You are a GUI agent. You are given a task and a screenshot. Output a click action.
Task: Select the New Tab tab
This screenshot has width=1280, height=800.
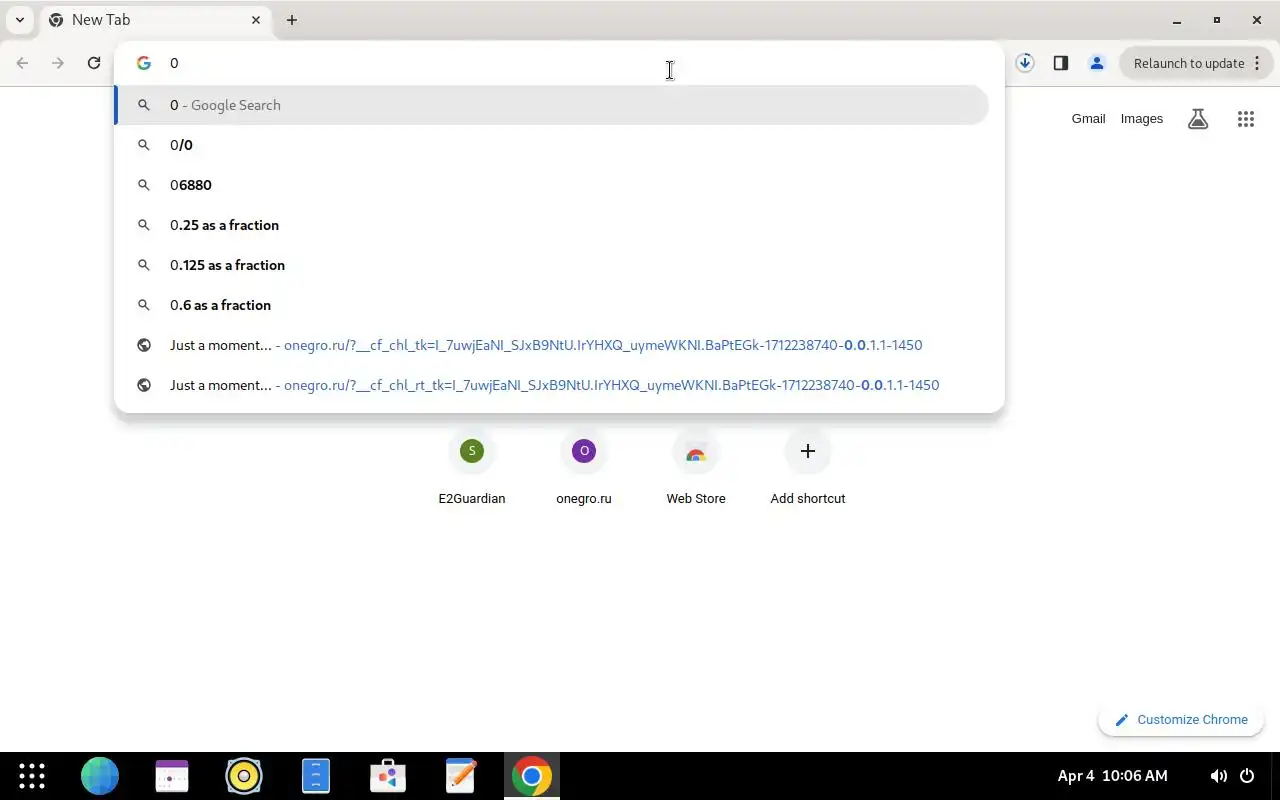coord(155,20)
